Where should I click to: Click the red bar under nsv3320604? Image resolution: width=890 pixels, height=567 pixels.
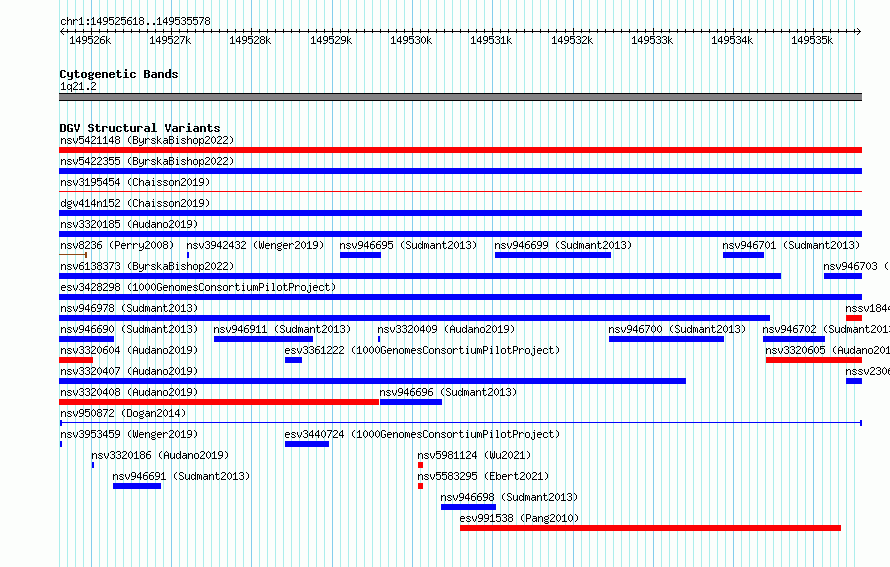(76, 360)
